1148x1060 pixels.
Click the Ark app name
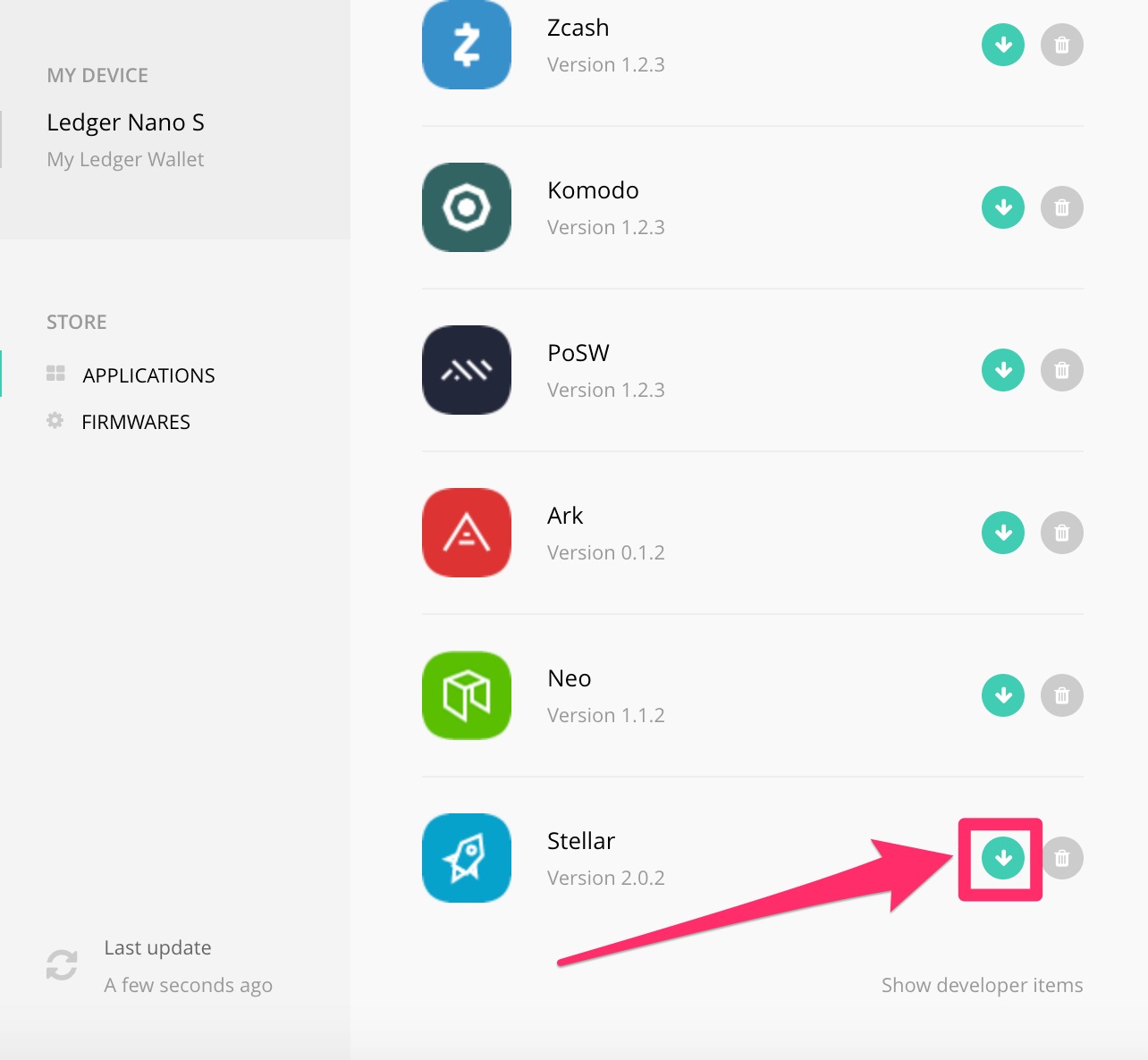[565, 516]
